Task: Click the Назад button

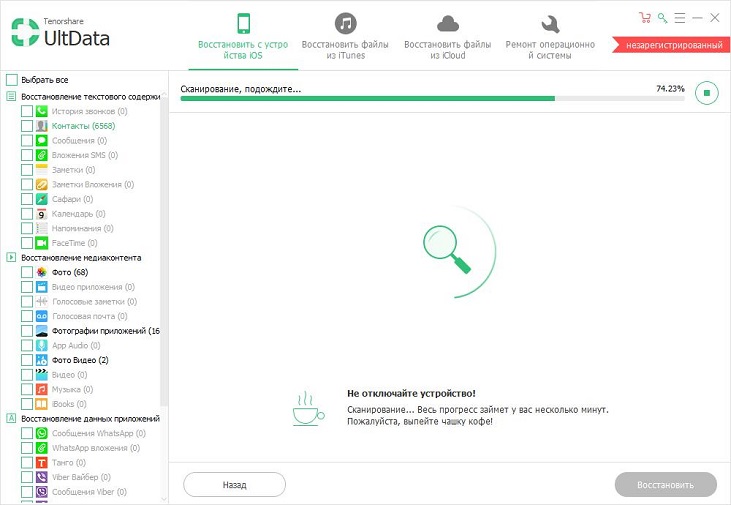Action: click(234, 485)
